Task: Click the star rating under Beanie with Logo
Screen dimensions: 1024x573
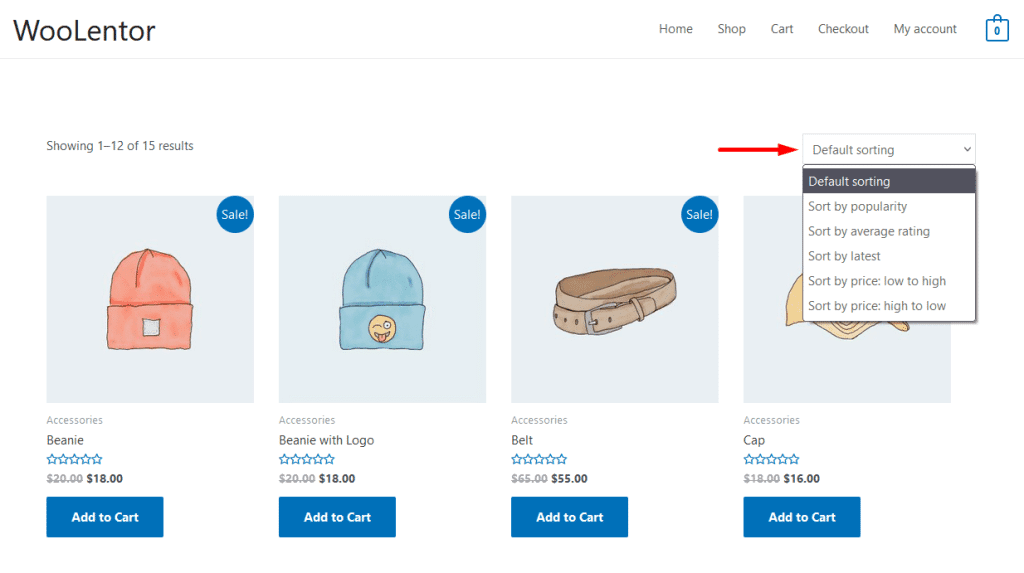Action: [x=307, y=460]
